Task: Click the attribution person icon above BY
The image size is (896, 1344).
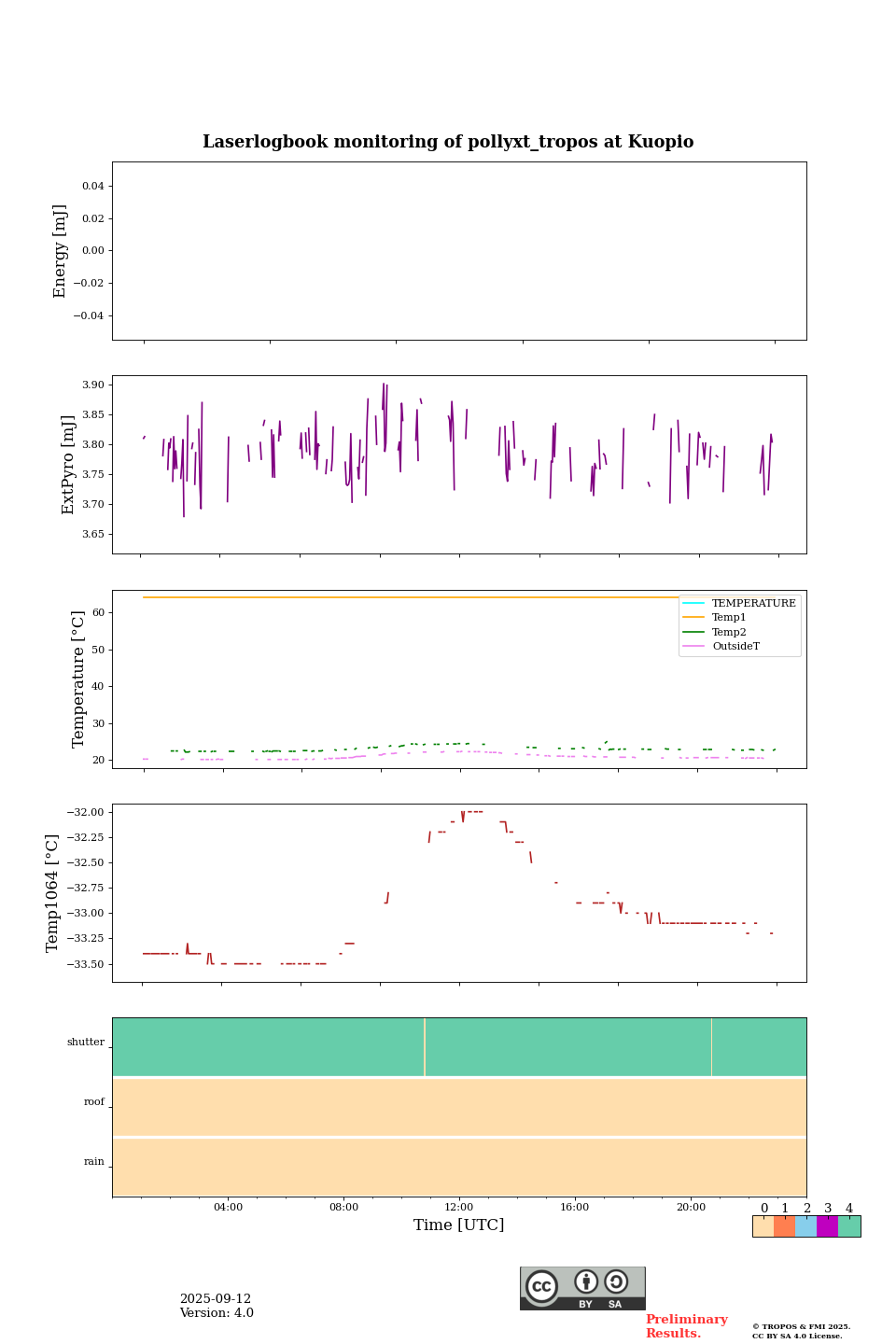Action: tap(586, 1281)
